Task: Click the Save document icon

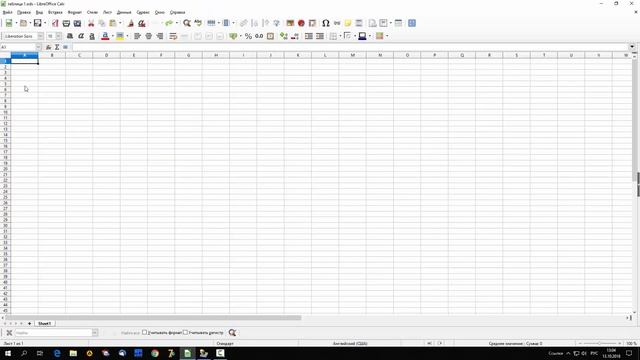Action: point(38,23)
